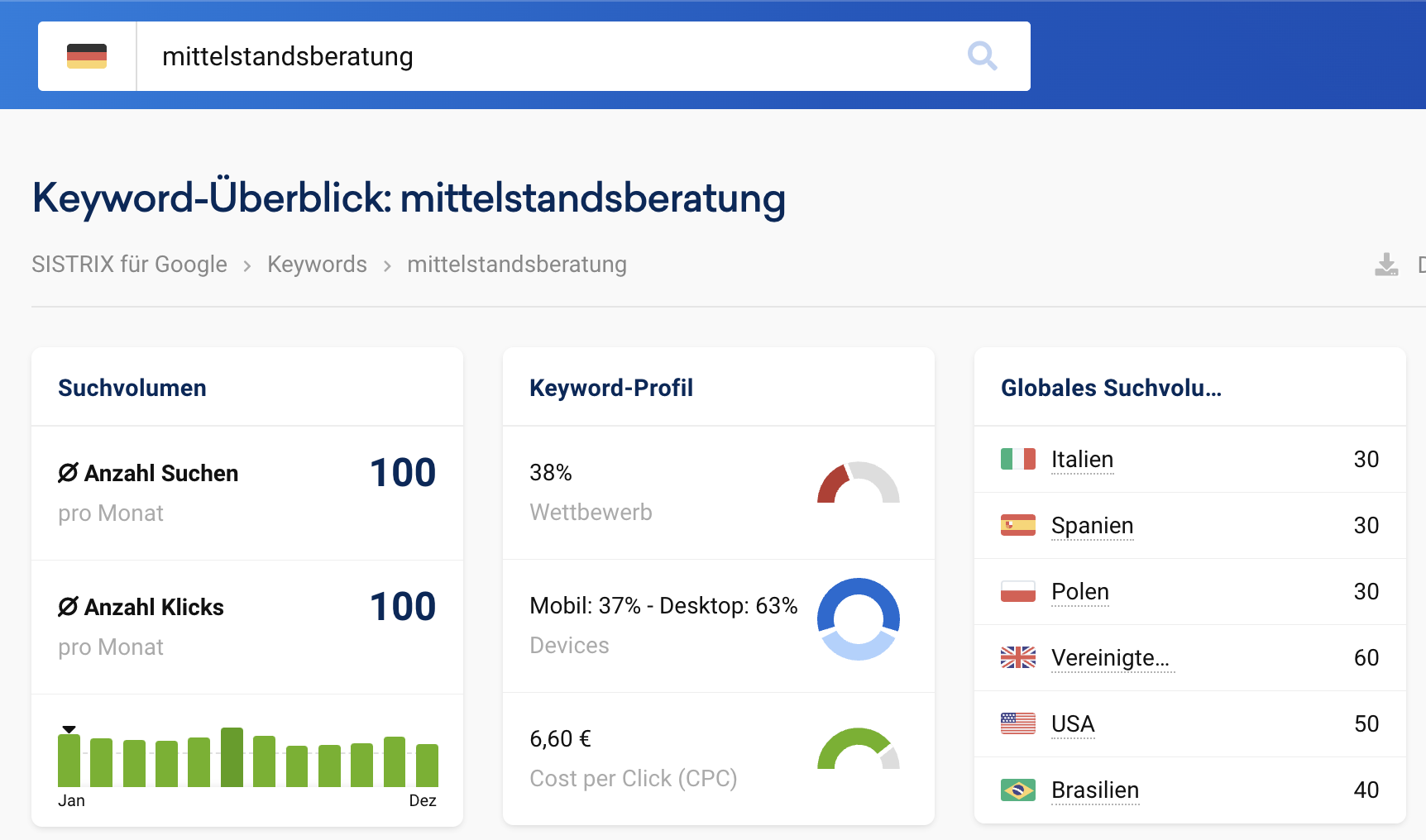Open the Keywords breadcrumb link

click(317, 264)
